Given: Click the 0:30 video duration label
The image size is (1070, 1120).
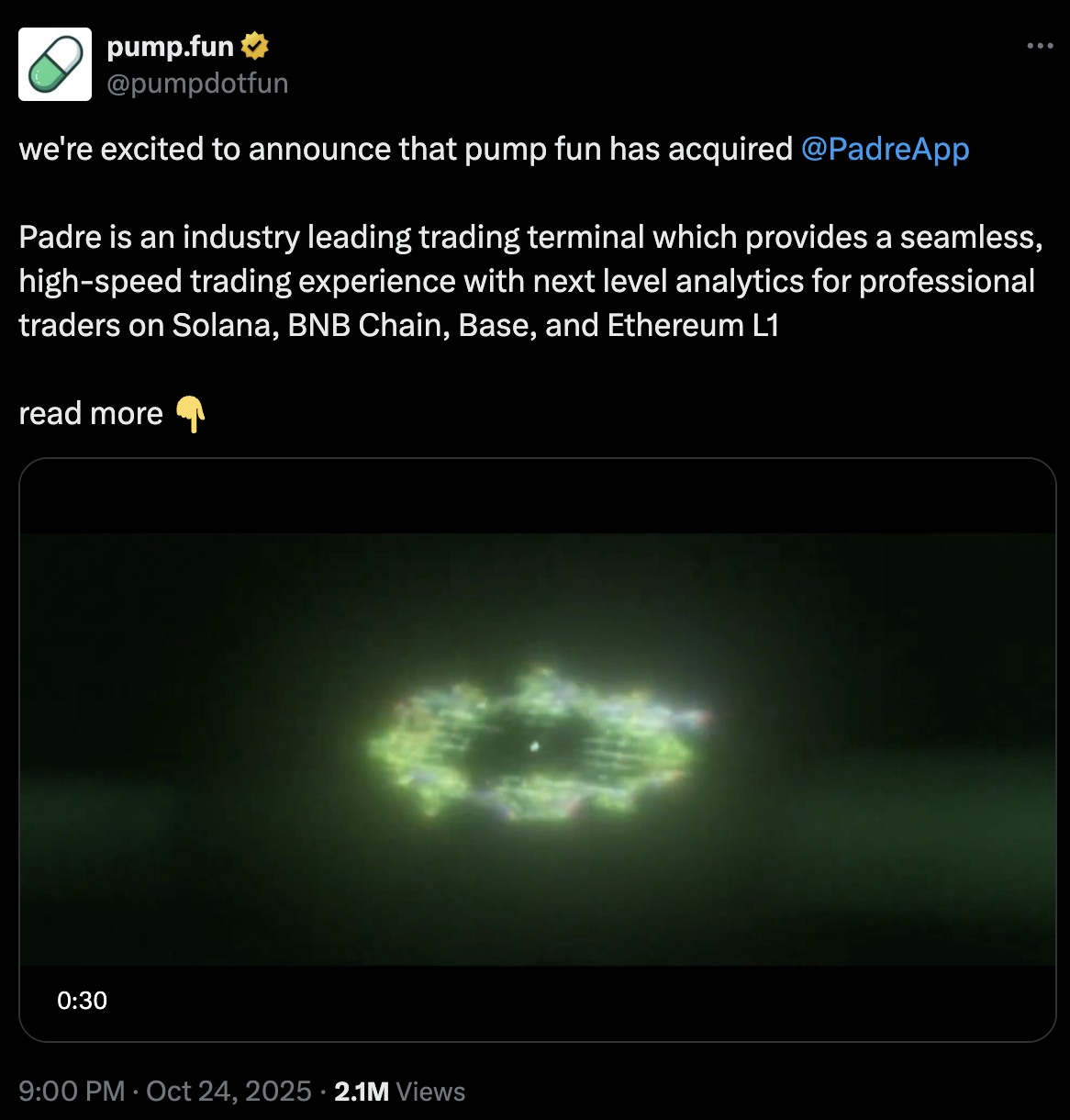Looking at the screenshot, I should coord(82,1001).
